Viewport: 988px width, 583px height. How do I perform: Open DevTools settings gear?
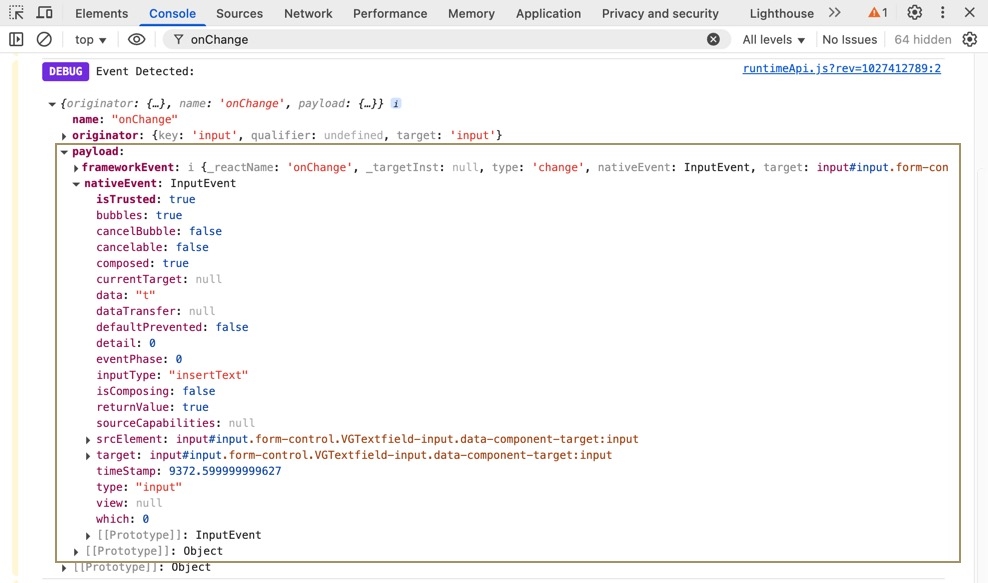[914, 13]
